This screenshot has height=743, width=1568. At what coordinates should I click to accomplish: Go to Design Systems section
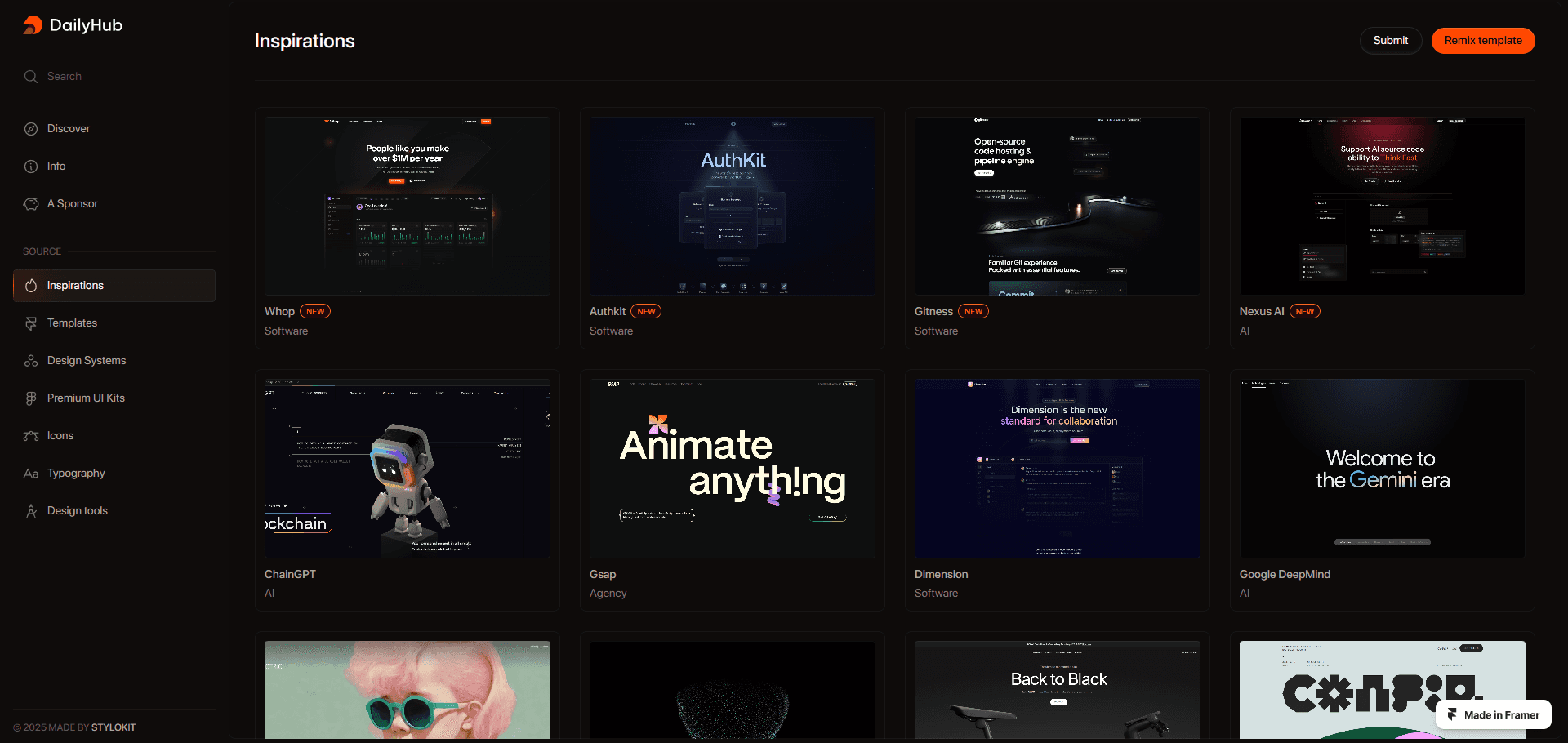click(x=114, y=361)
